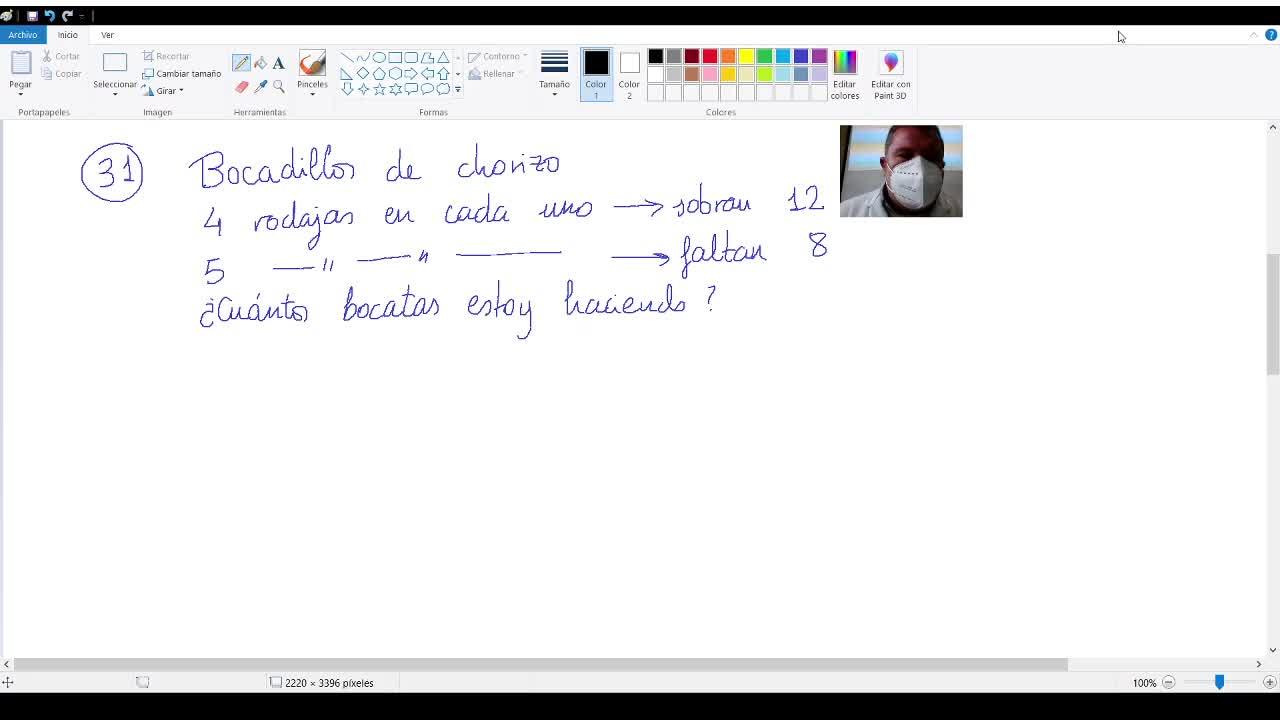The height and width of the screenshot is (720, 1280).
Task: Select the Fill with color bucket tool
Action: (x=260, y=63)
